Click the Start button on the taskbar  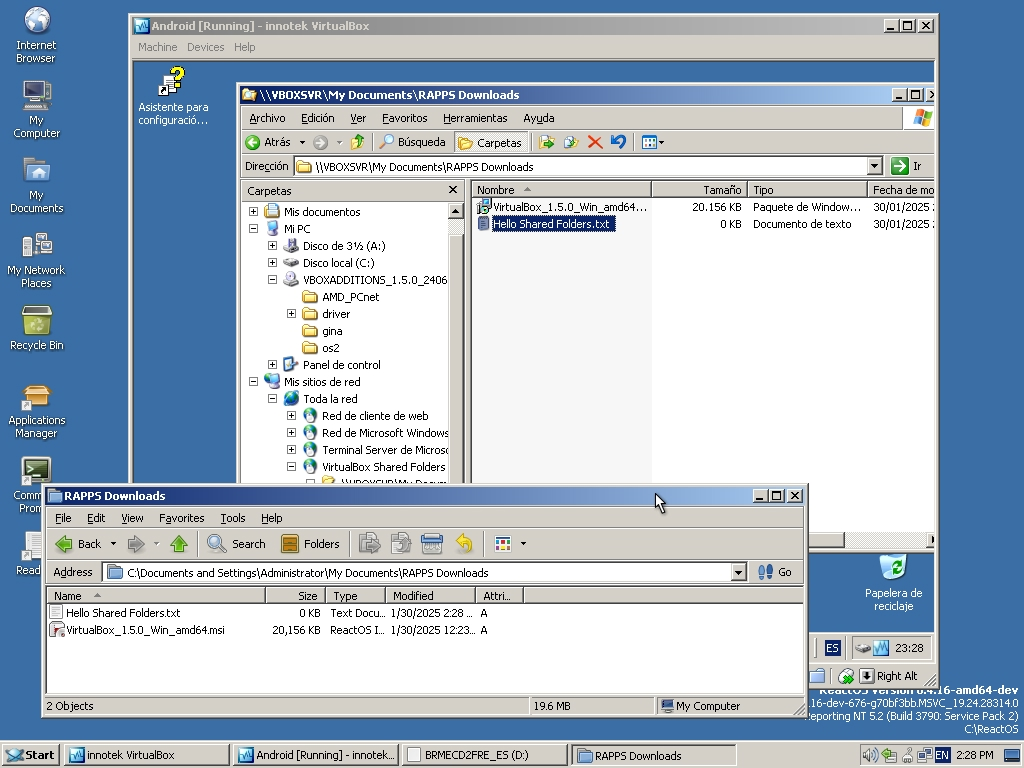[x=28, y=754]
